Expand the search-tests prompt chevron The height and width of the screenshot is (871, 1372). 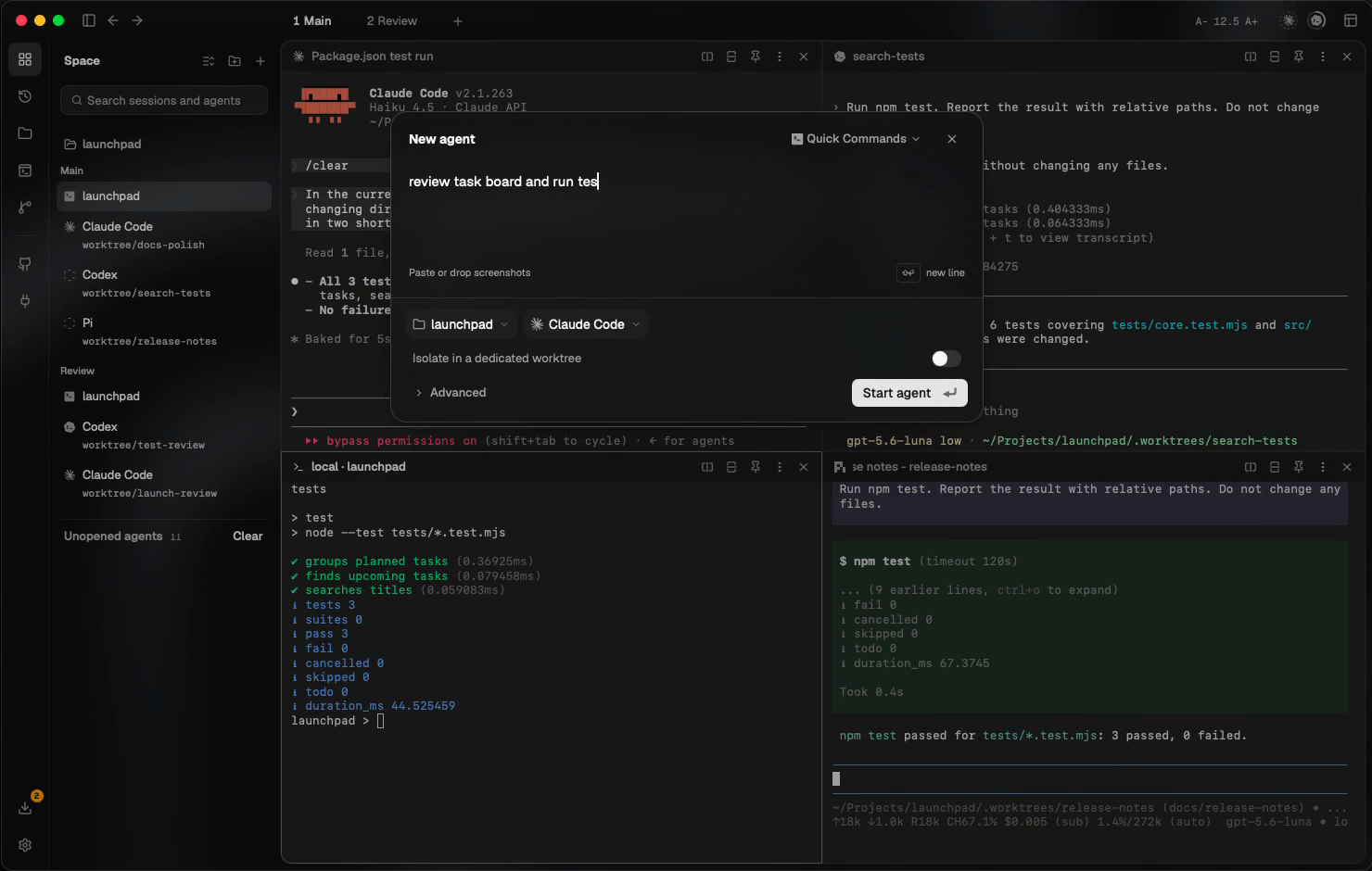[x=836, y=107]
